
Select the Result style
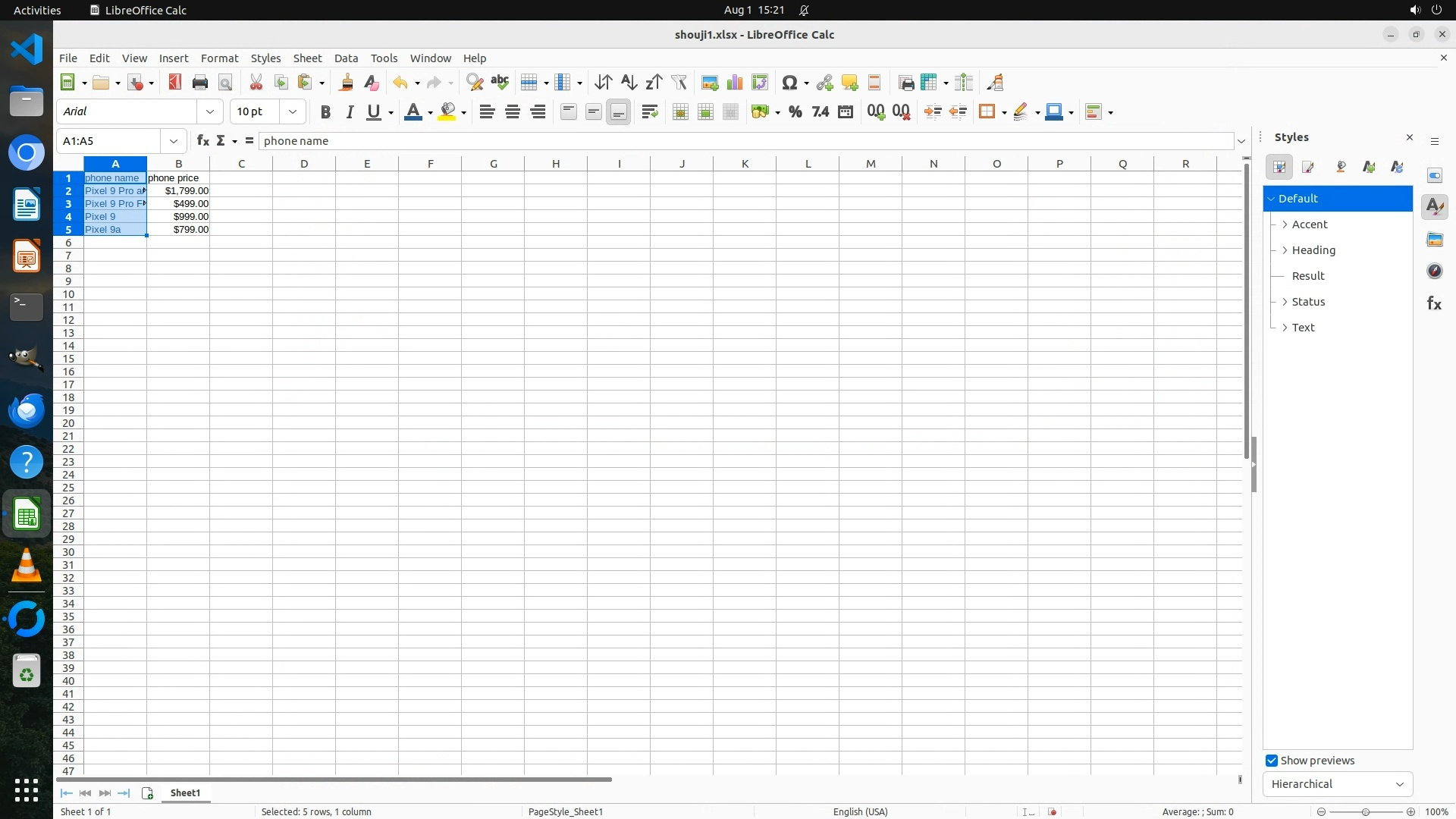[1308, 276]
